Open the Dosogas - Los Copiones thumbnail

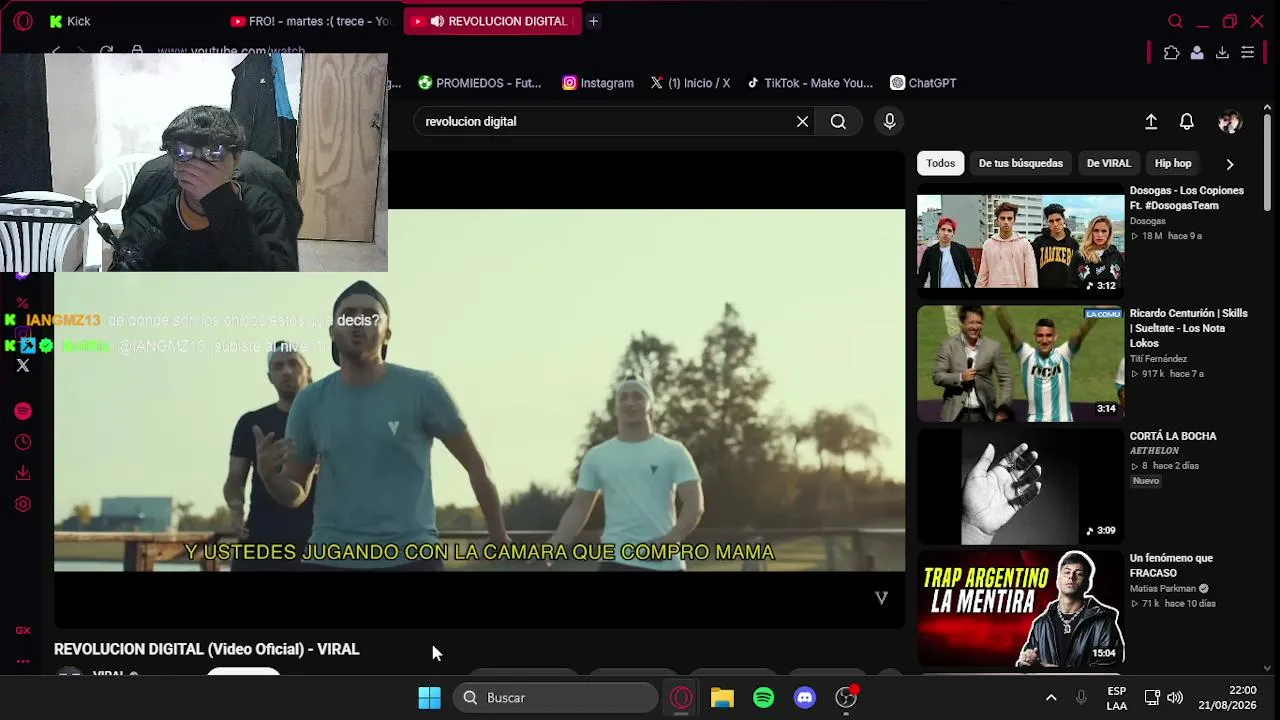(x=1020, y=240)
